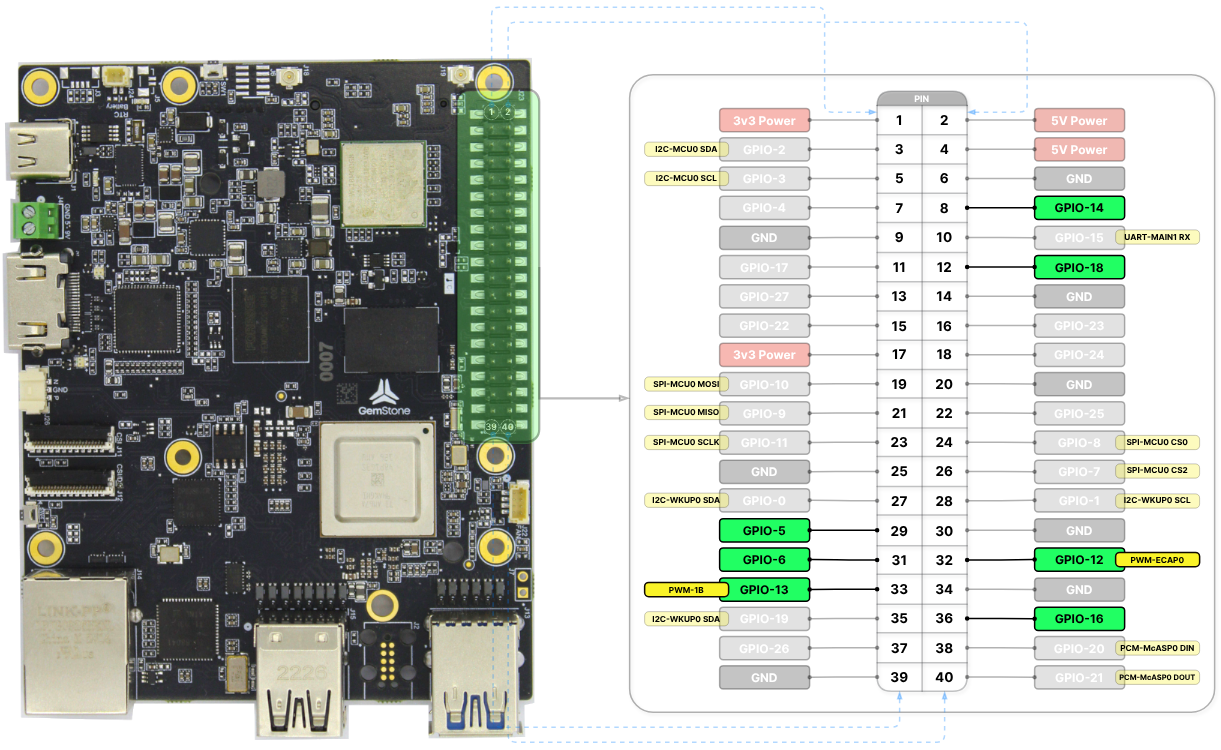The height and width of the screenshot is (750, 1221).
Task: Click the yellow PWM-ECAP0 function tag
Action: (x=1157, y=560)
